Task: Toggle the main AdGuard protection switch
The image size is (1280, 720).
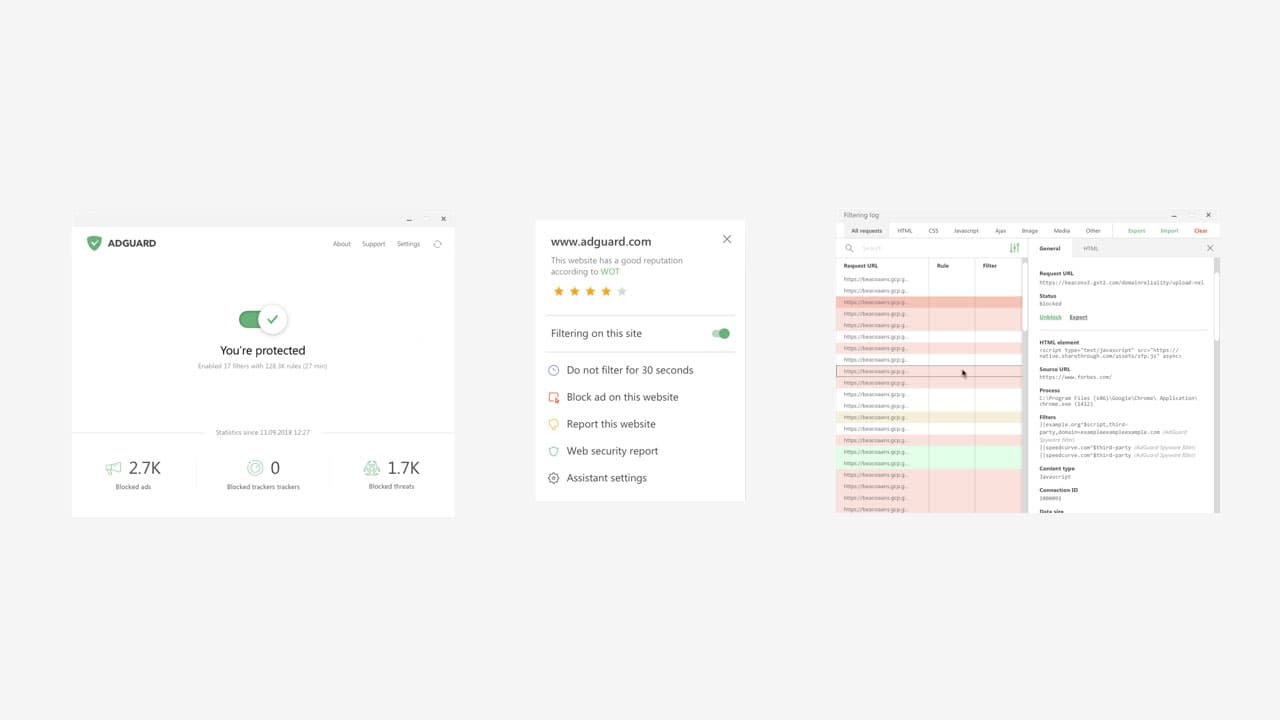Action: [263, 319]
